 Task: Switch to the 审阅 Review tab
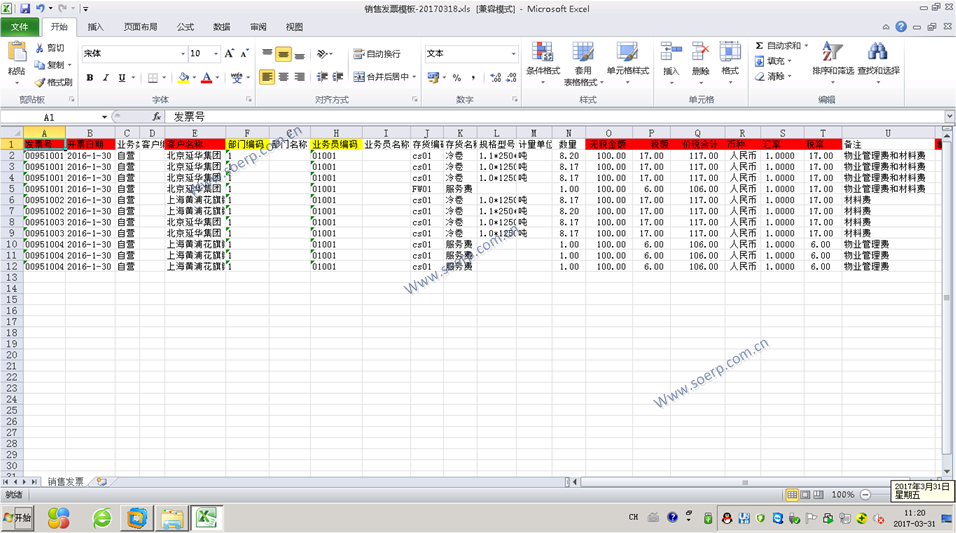point(259,27)
